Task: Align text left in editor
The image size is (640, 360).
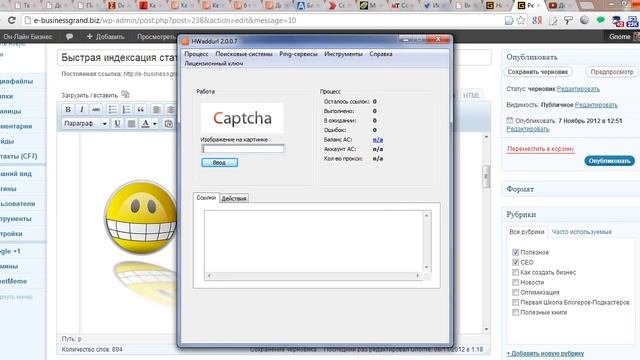Action: coord(157,109)
